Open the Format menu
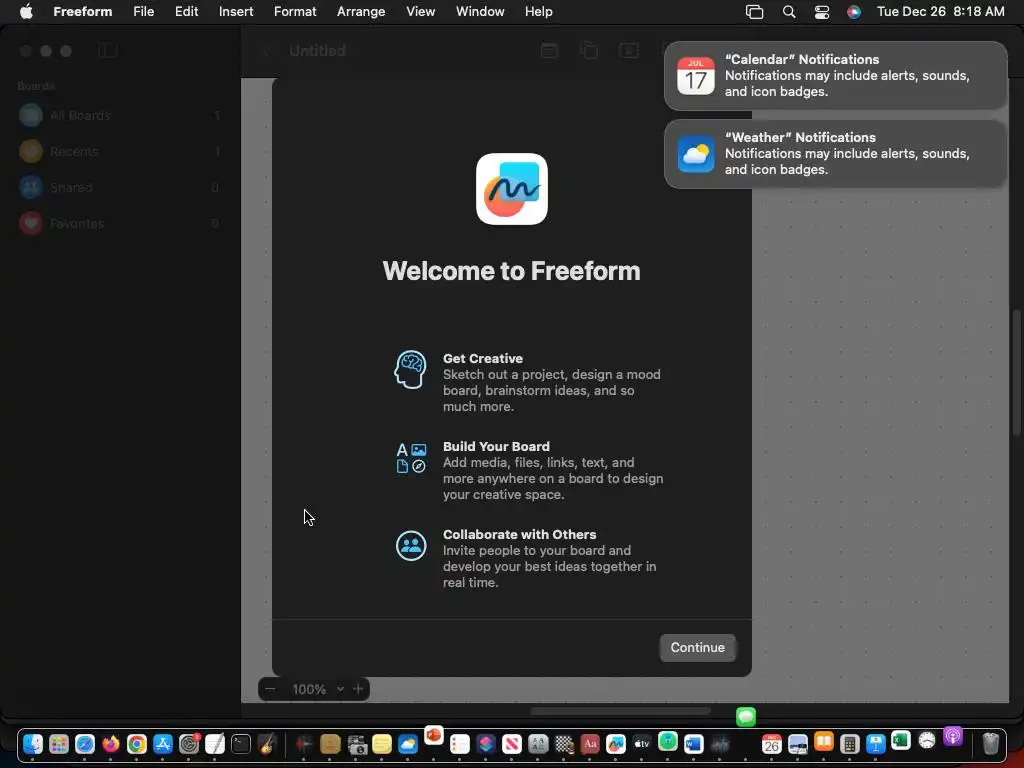Viewport: 1024px width, 768px height. (x=295, y=12)
